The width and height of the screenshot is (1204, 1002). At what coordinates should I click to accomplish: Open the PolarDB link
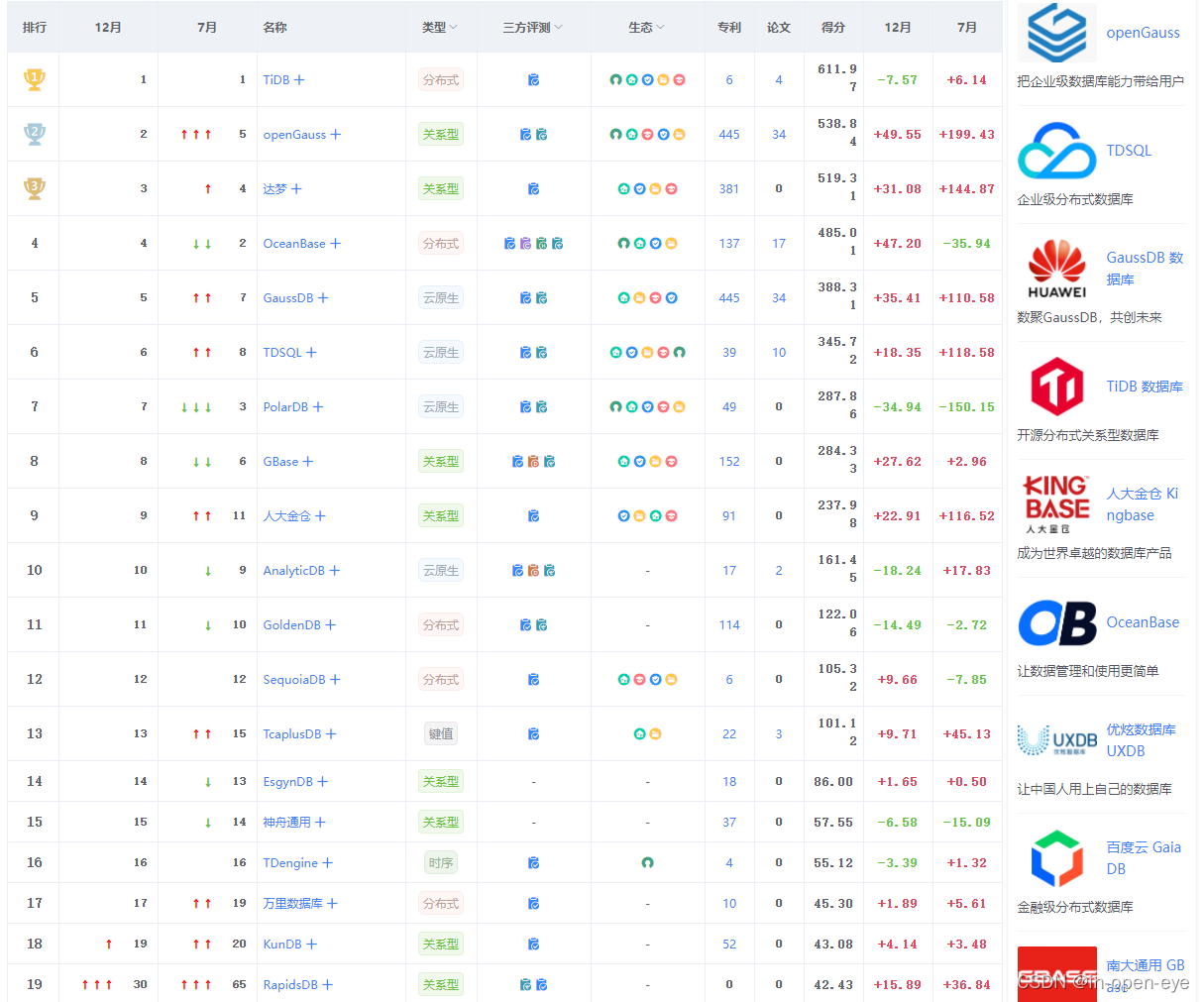point(285,407)
